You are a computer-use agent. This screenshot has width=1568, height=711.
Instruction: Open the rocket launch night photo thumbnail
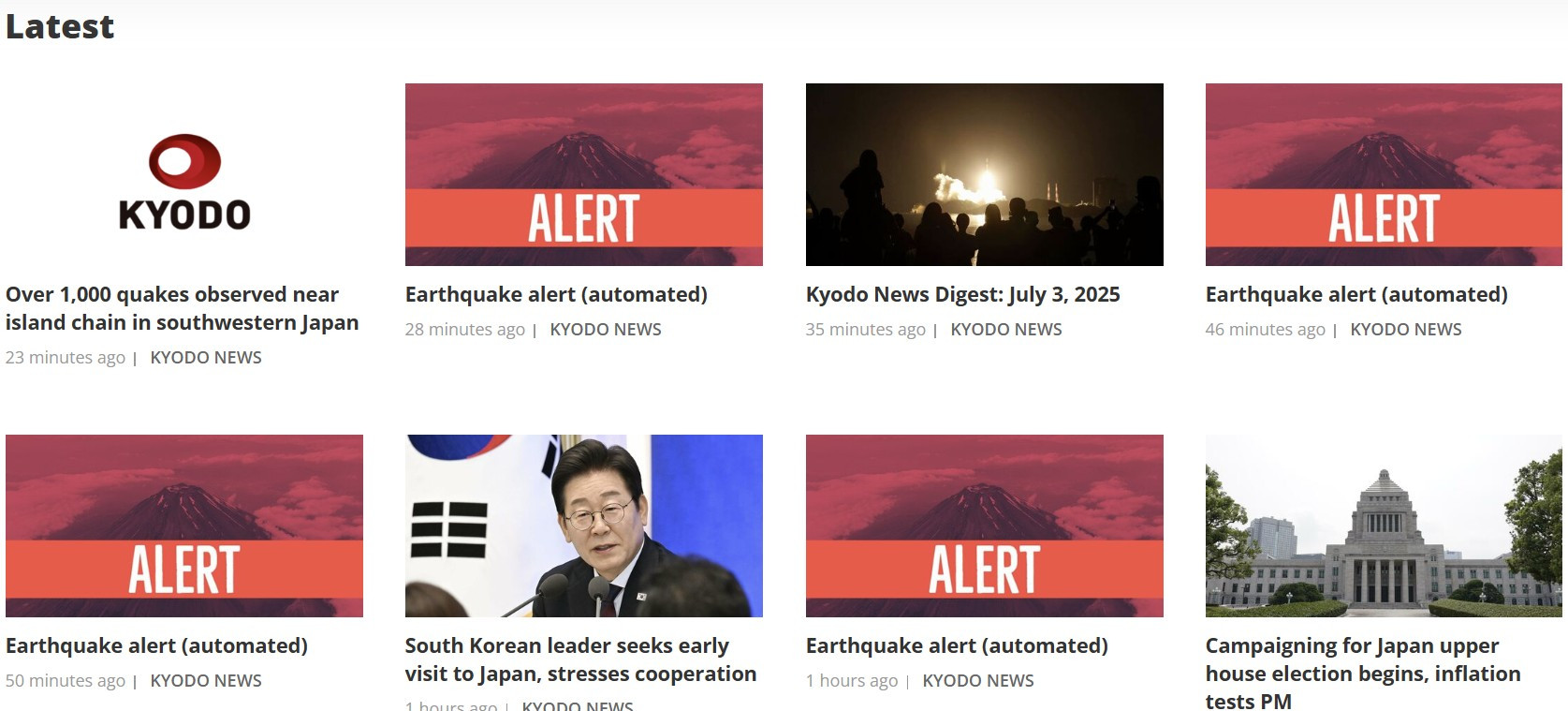point(985,174)
